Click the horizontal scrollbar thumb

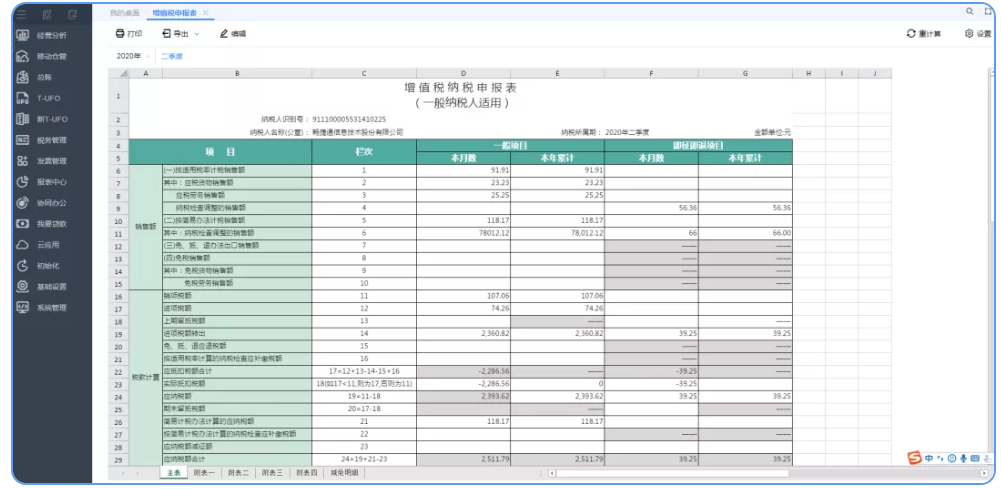click(673, 474)
